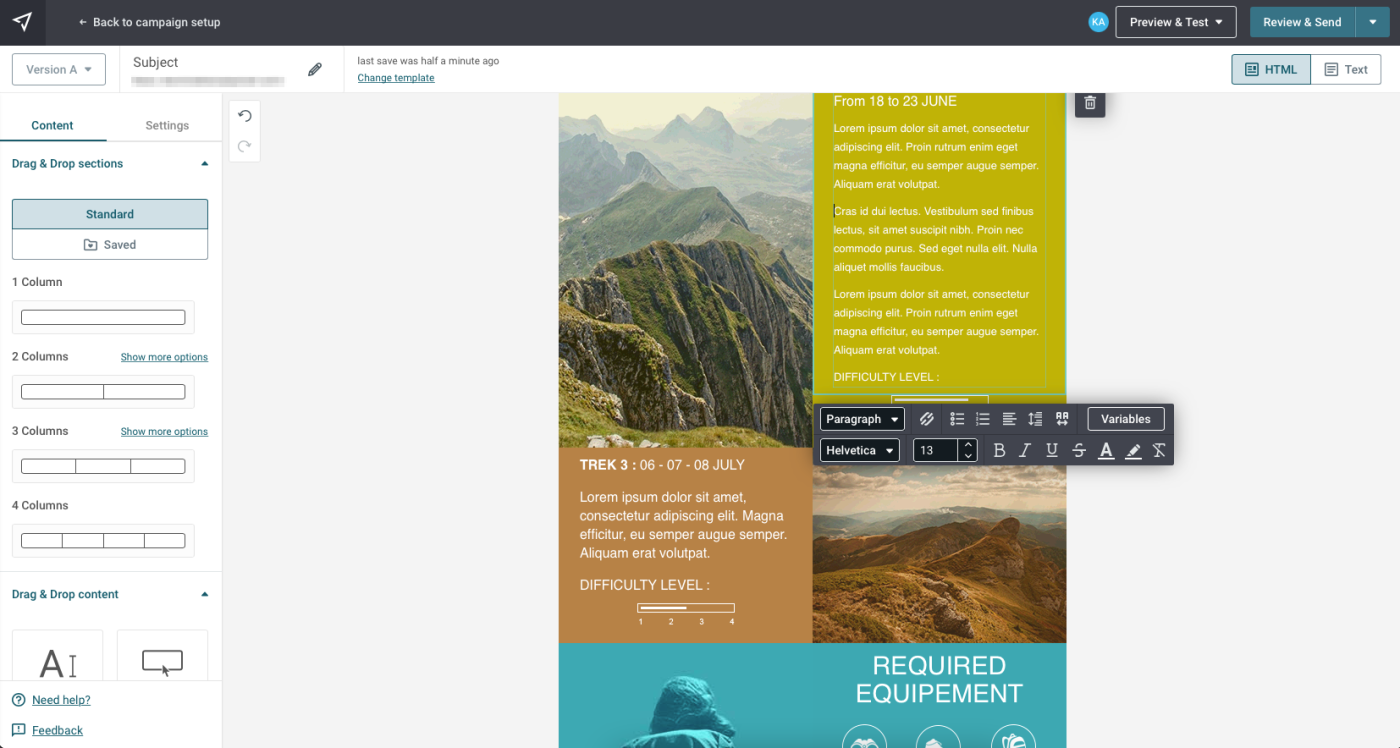Apply bulleted list formatting

(957, 419)
